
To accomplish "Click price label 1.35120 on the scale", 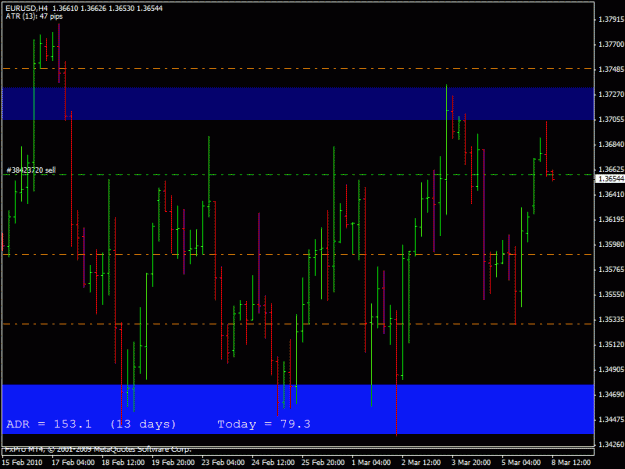I will tap(611, 344).
